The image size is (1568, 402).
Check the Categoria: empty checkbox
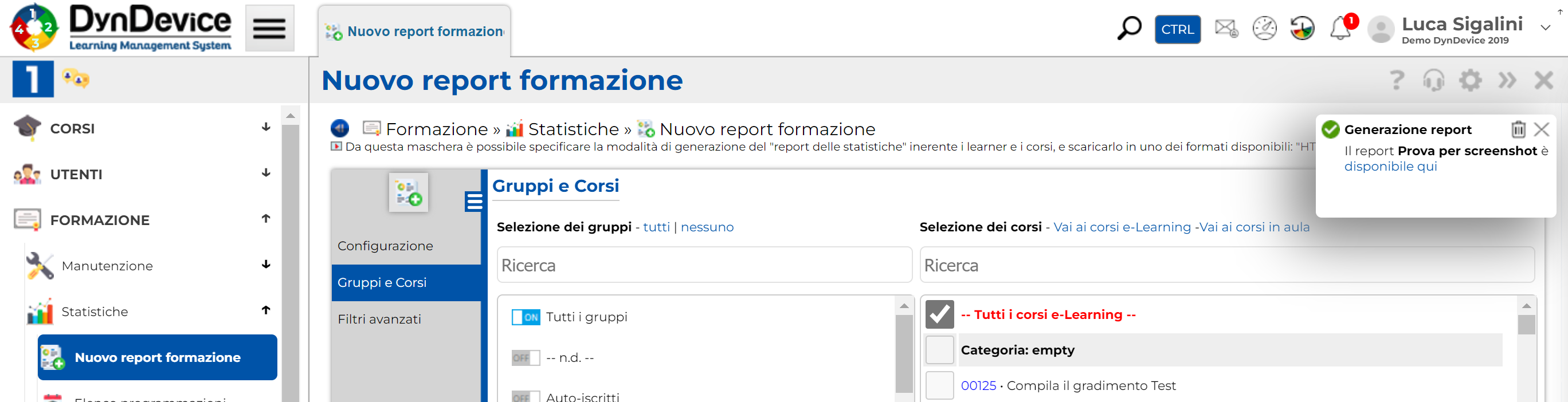tap(939, 350)
